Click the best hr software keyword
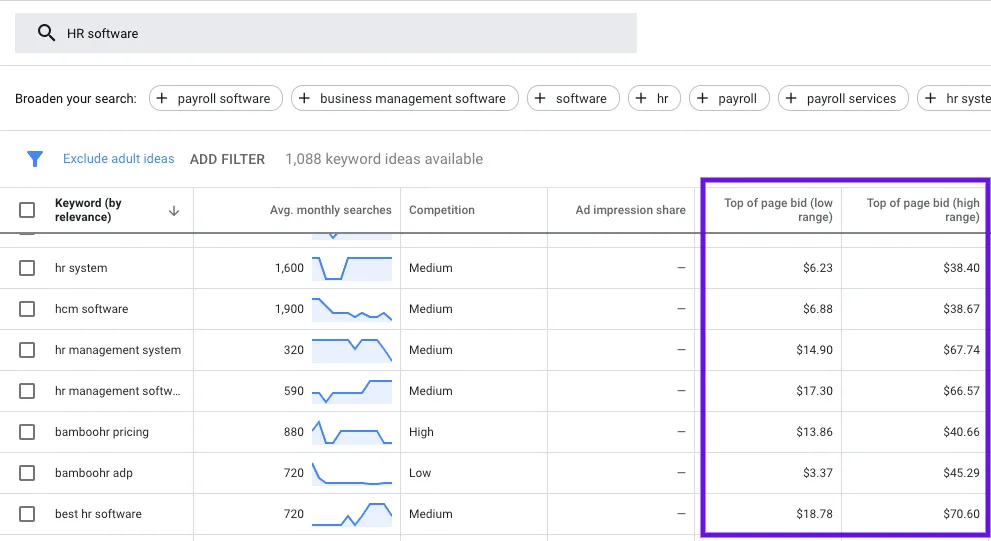Screen dimensions: 991x541 pos(98,514)
